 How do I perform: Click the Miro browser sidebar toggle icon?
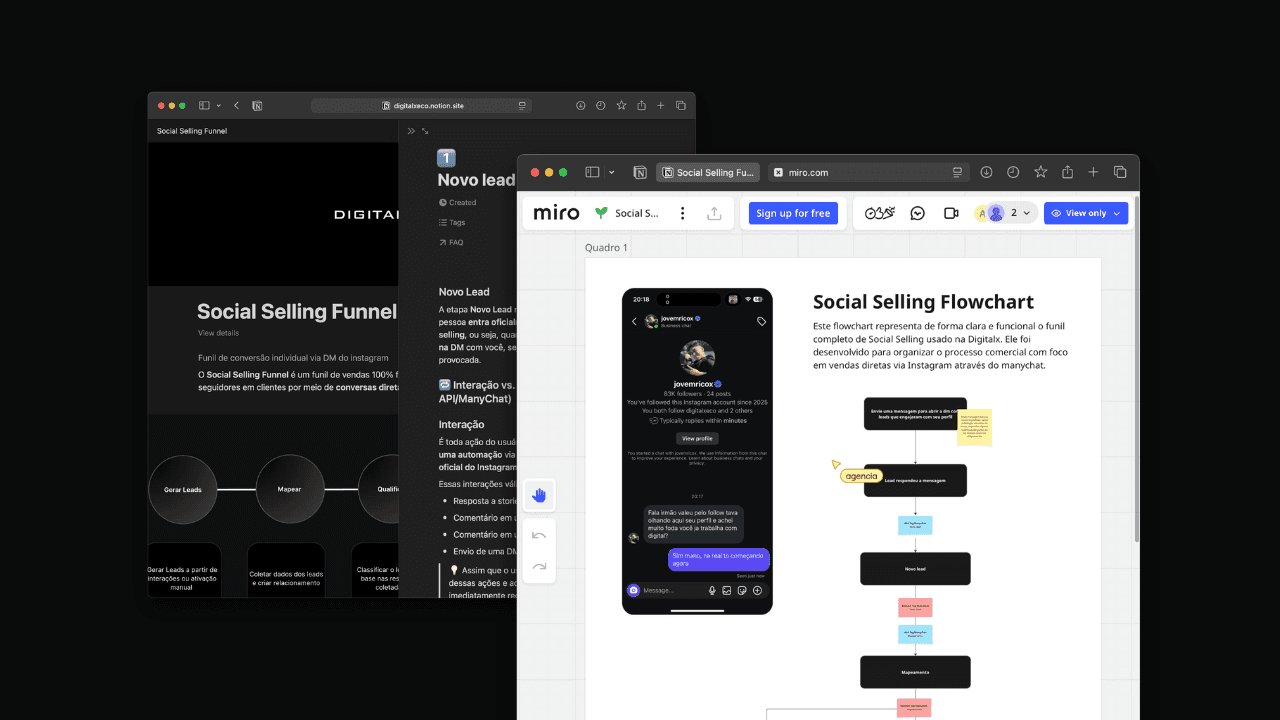tap(591, 172)
